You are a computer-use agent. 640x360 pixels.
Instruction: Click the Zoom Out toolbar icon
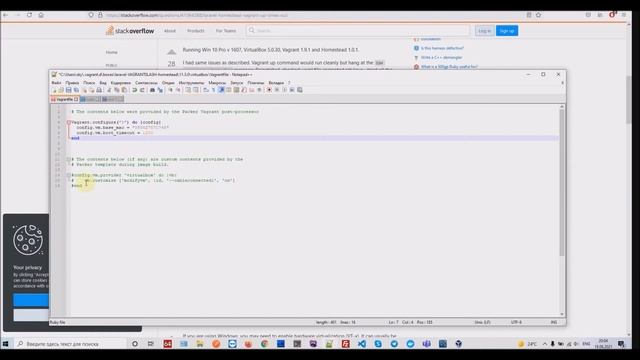178,90
